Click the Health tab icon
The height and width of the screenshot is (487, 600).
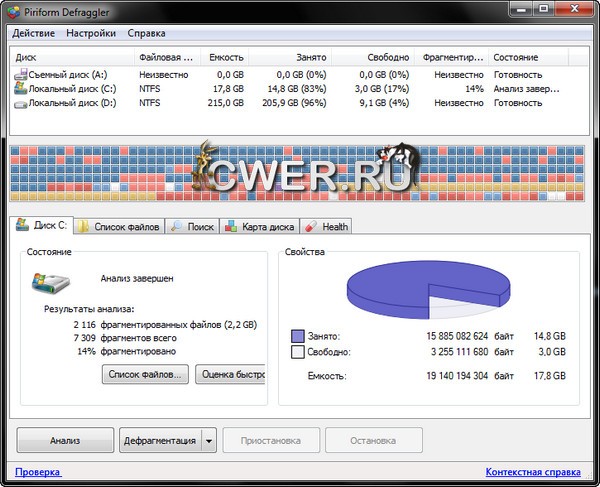click(x=311, y=227)
